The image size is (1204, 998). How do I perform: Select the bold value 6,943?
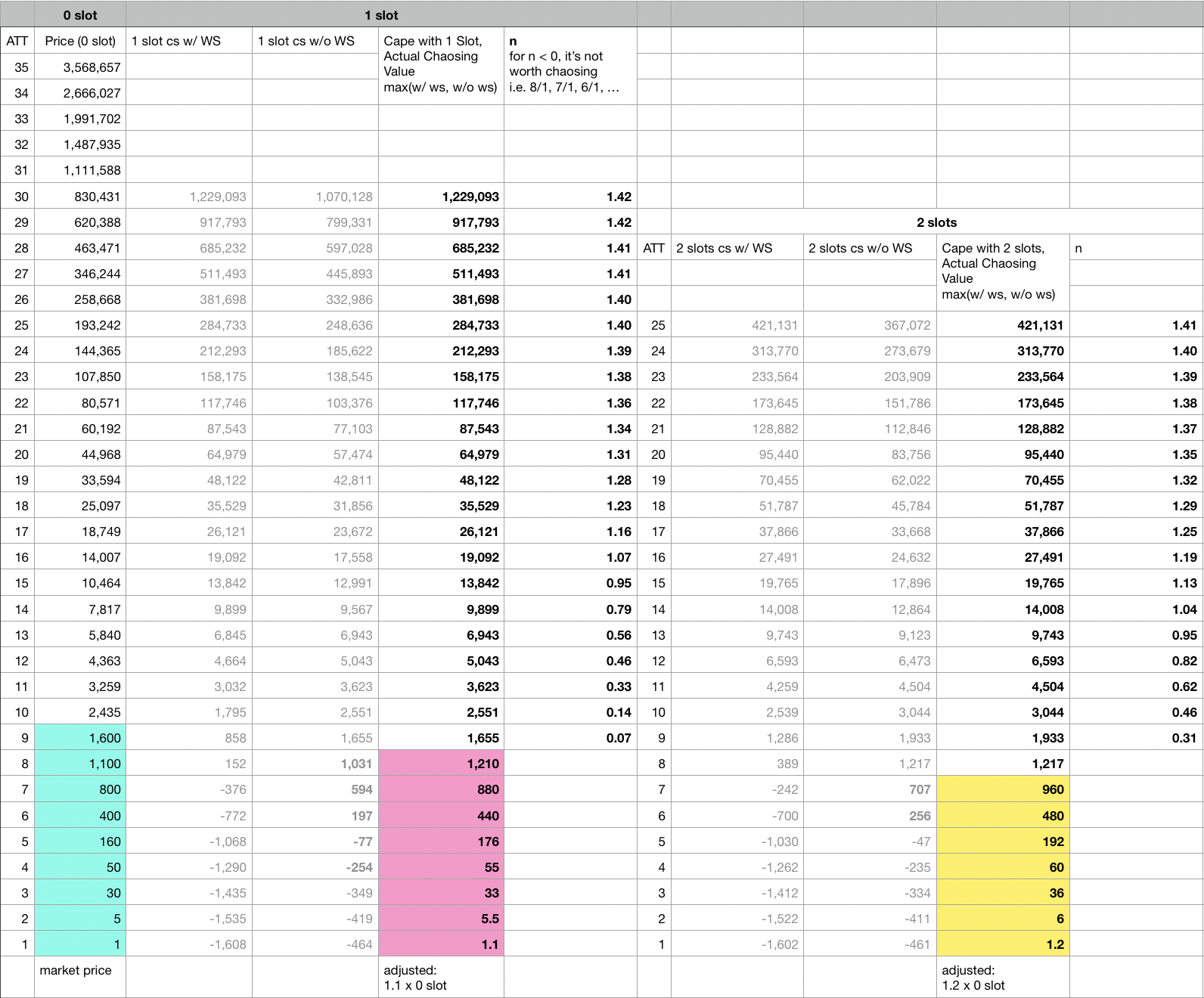(x=441, y=635)
